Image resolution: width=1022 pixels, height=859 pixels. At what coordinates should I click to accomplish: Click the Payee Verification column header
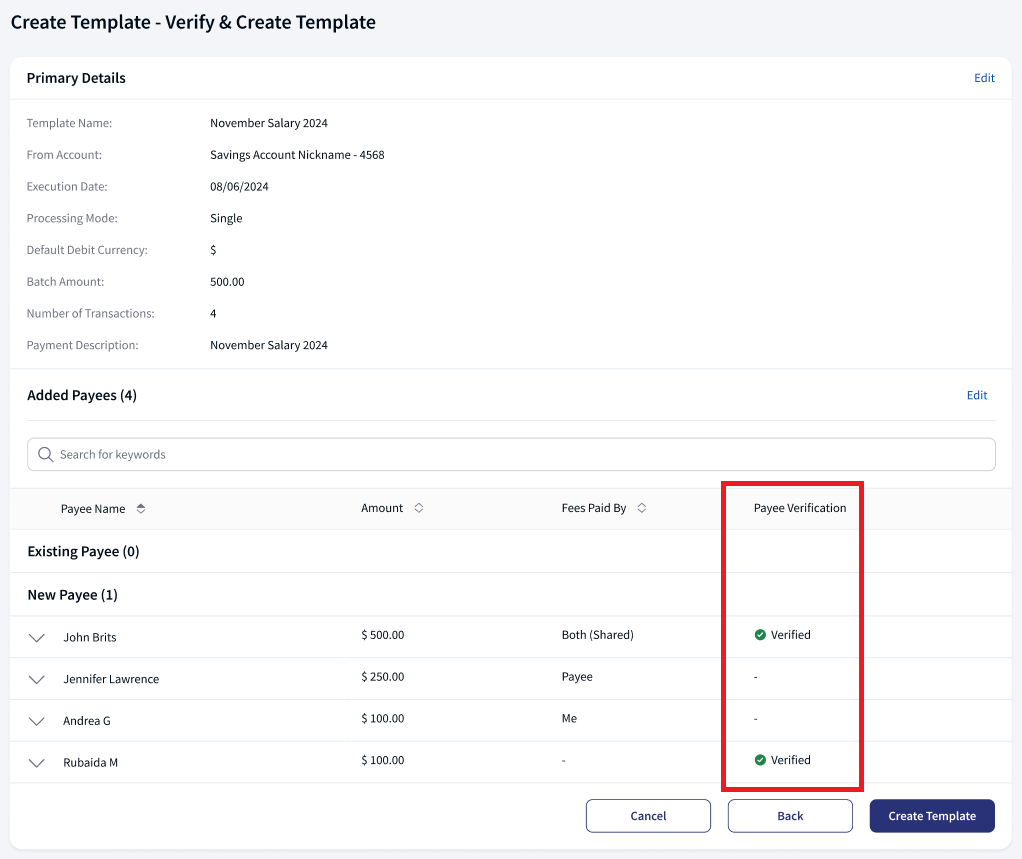[x=800, y=508]
